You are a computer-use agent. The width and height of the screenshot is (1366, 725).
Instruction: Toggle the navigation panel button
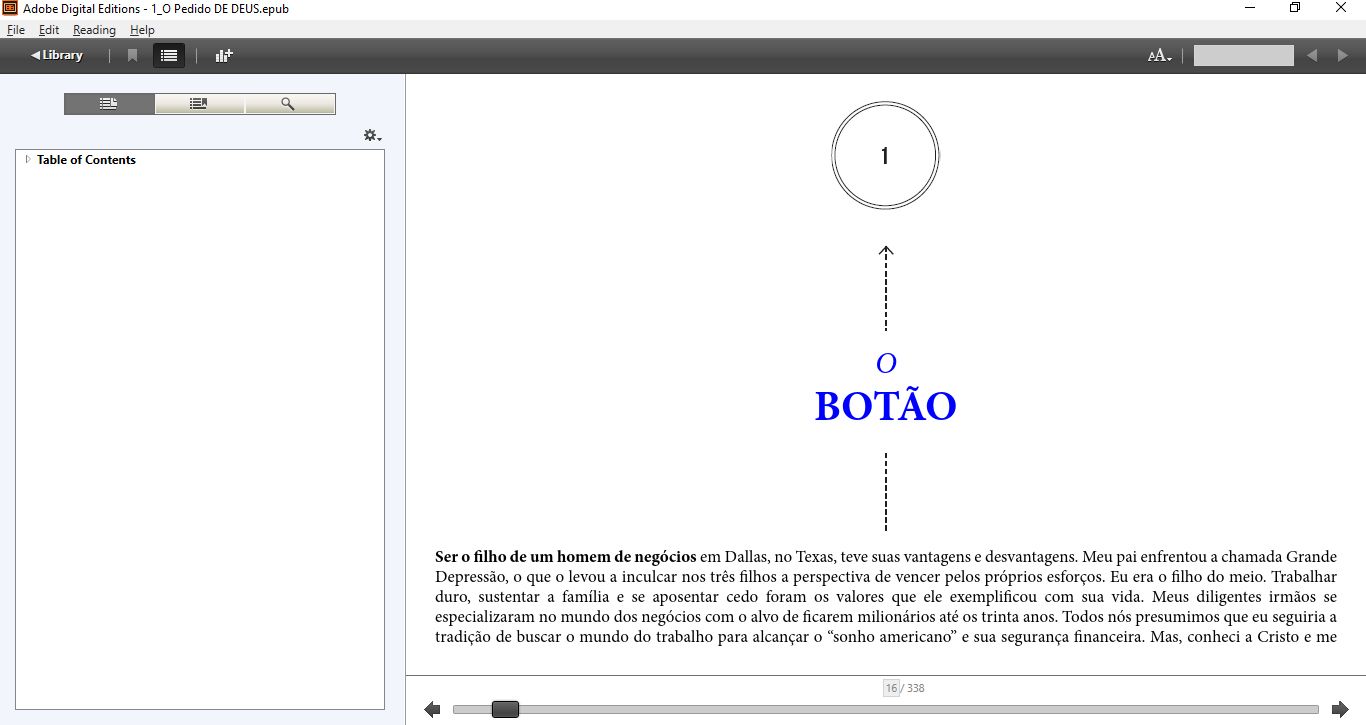coord(169,56)
